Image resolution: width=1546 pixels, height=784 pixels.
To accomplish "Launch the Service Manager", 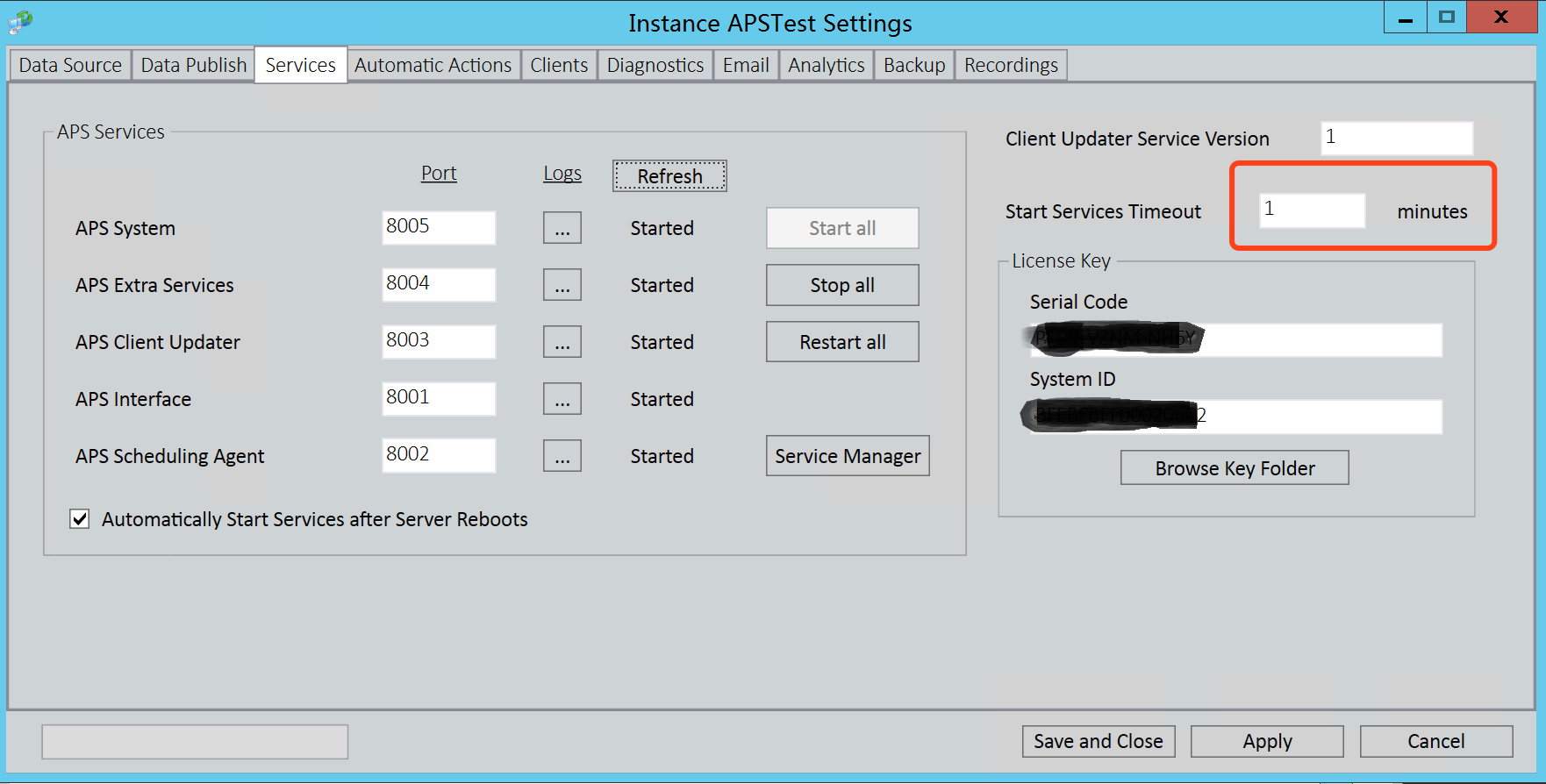I will click(847, 456).
